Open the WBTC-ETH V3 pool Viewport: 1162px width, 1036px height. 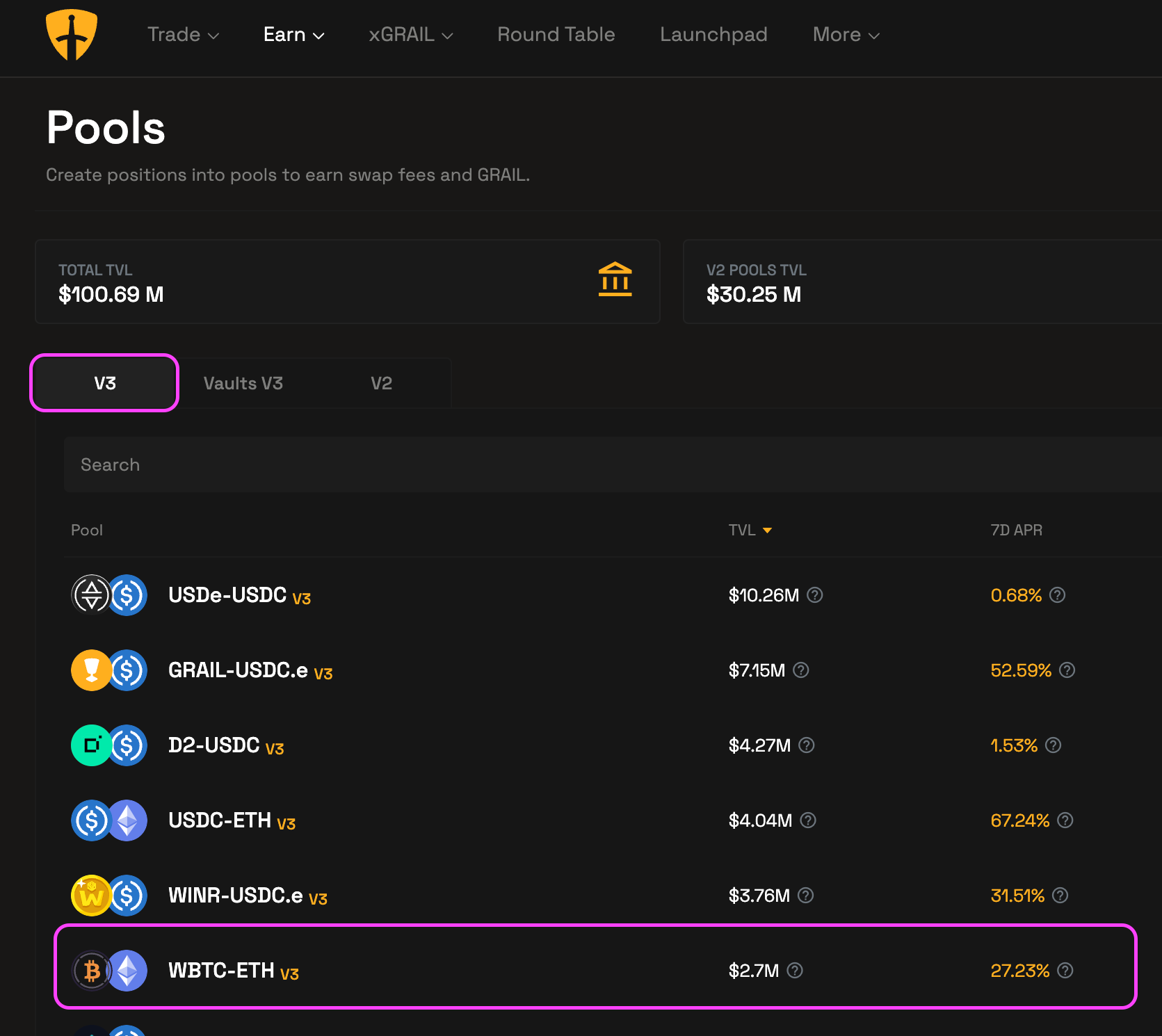234,971
